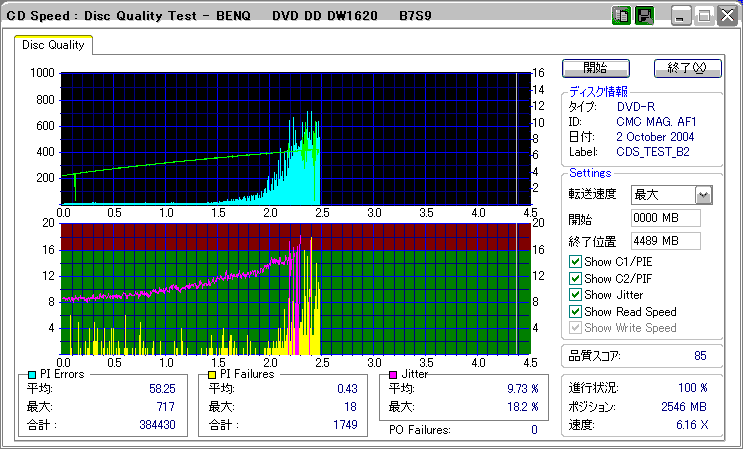Click the upper PI Errors graph area

(295, 138)
